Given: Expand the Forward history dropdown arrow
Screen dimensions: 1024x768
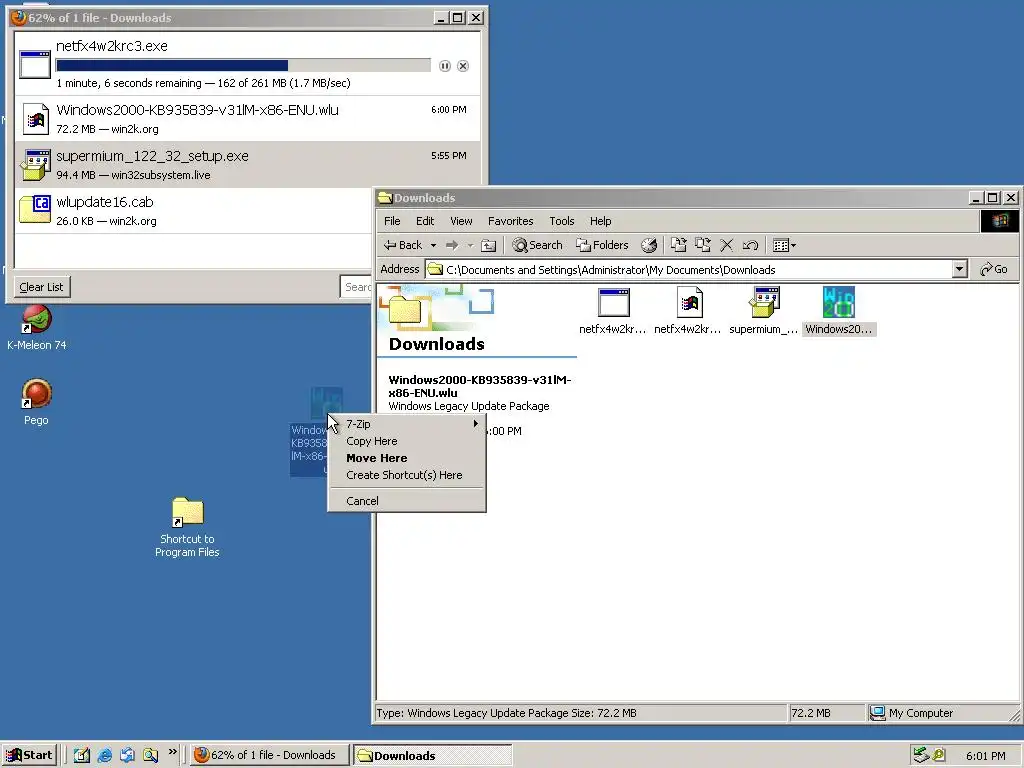Looking at the screenshot, I should 470,246.
